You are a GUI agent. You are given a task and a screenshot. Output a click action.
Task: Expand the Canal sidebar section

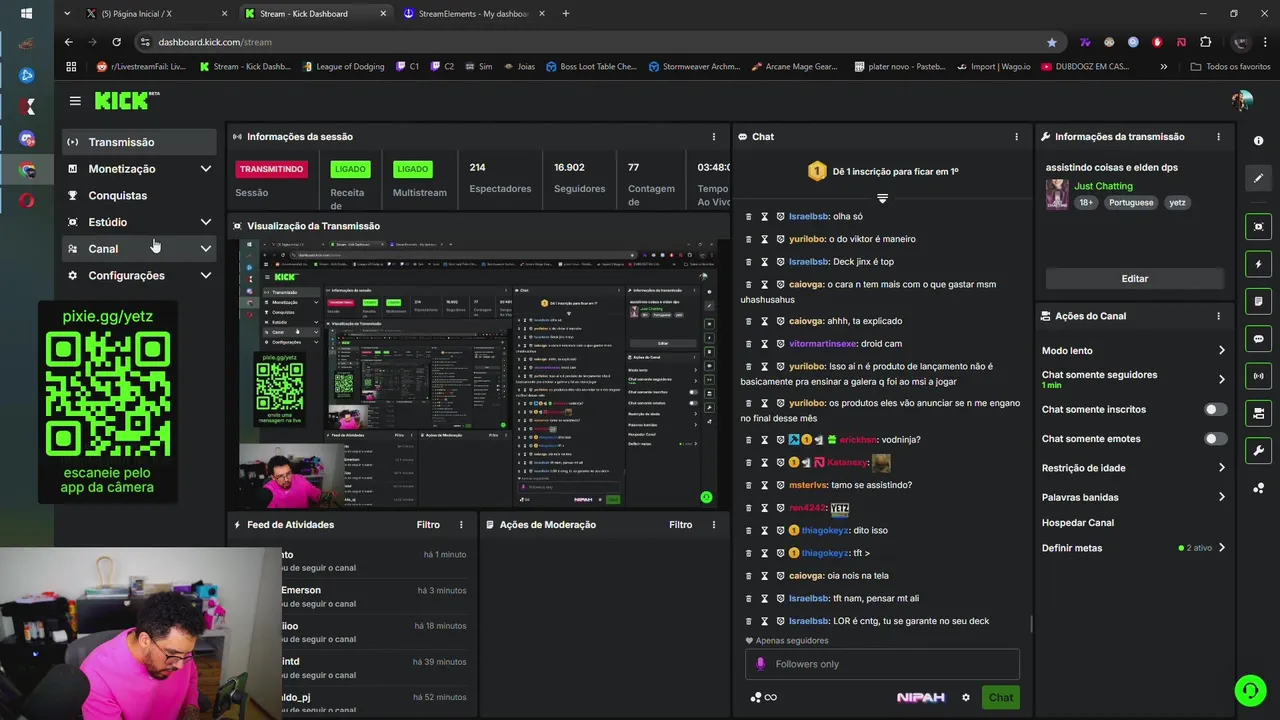(x=140, y=249)
